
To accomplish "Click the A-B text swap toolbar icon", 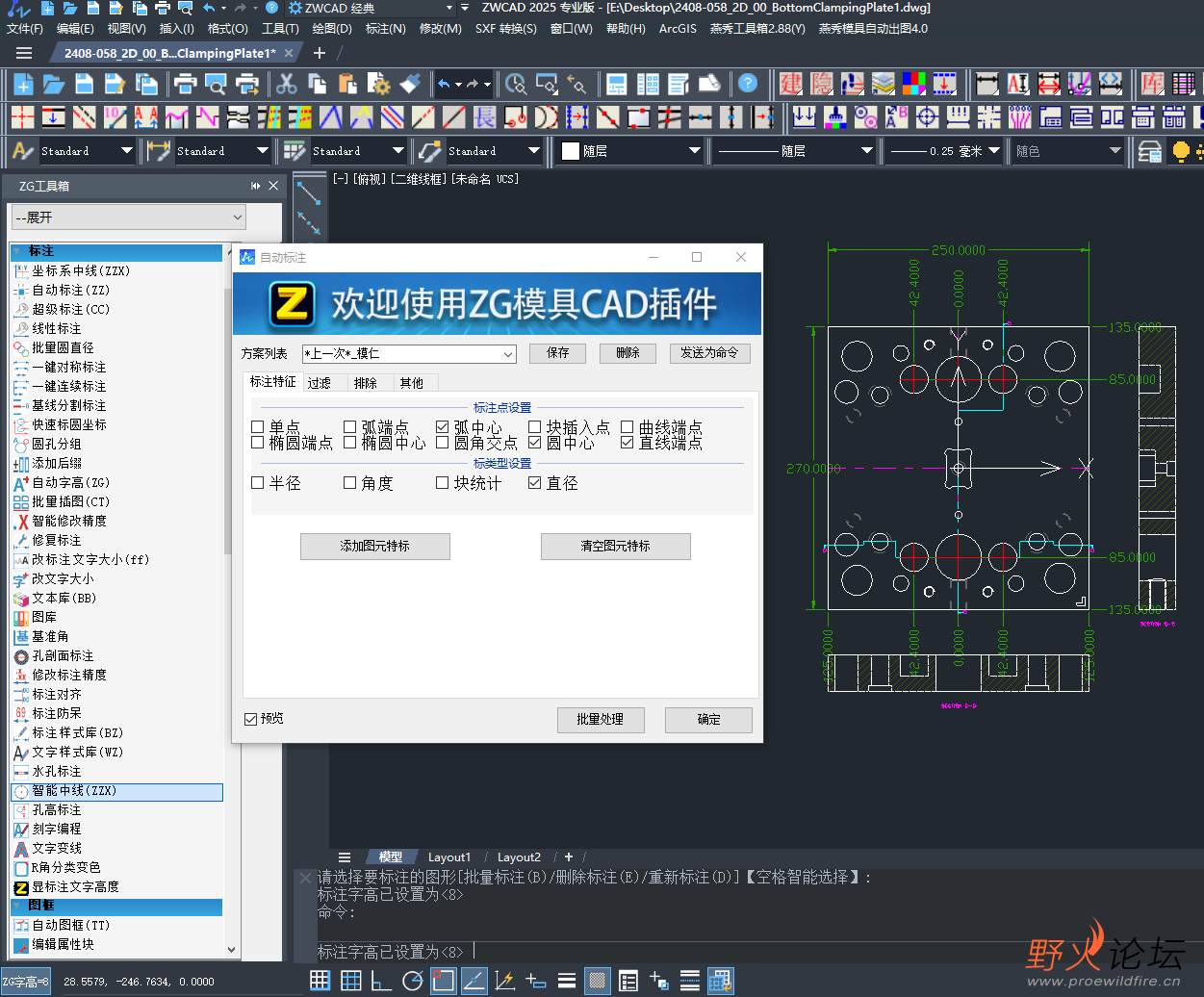I will pyautogui.click(x=896, y=117).
